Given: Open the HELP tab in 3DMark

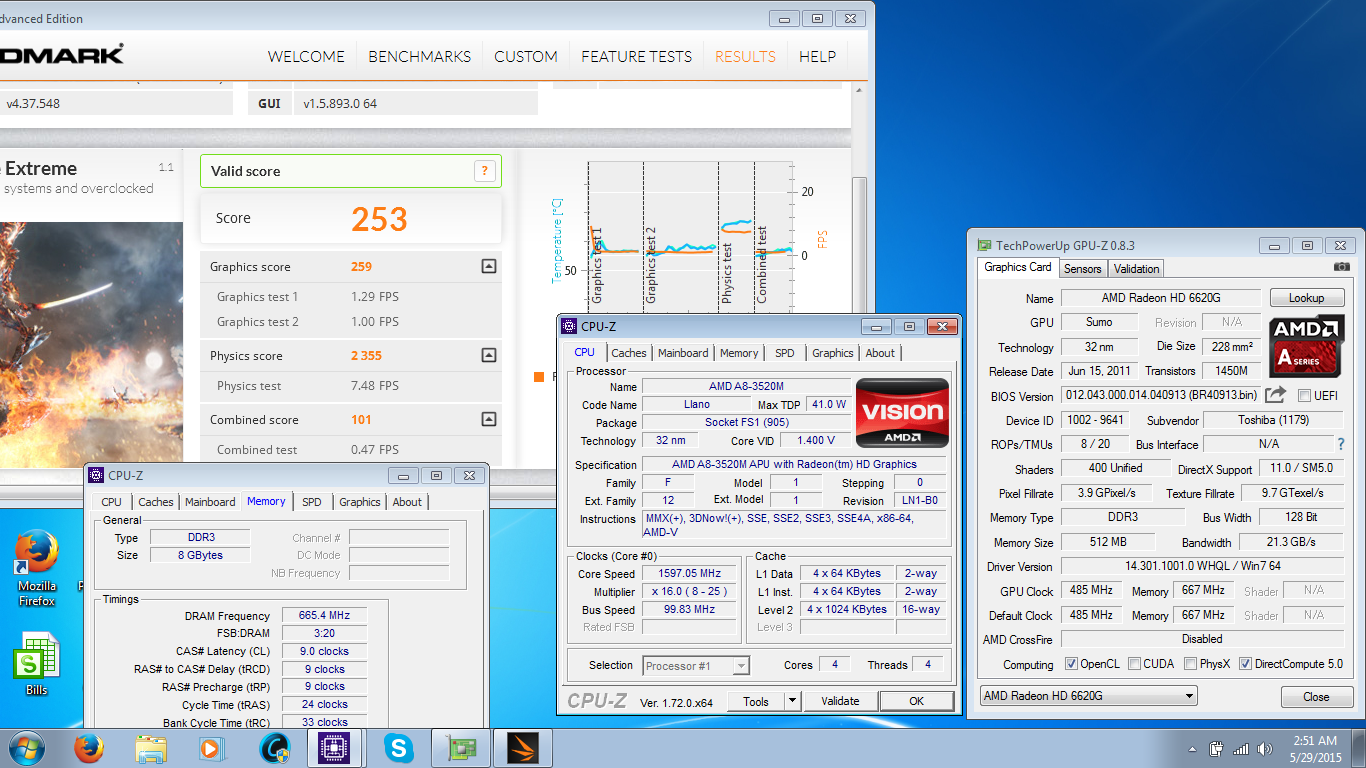Looking at the screenshot, I should [x=817, y=56].
